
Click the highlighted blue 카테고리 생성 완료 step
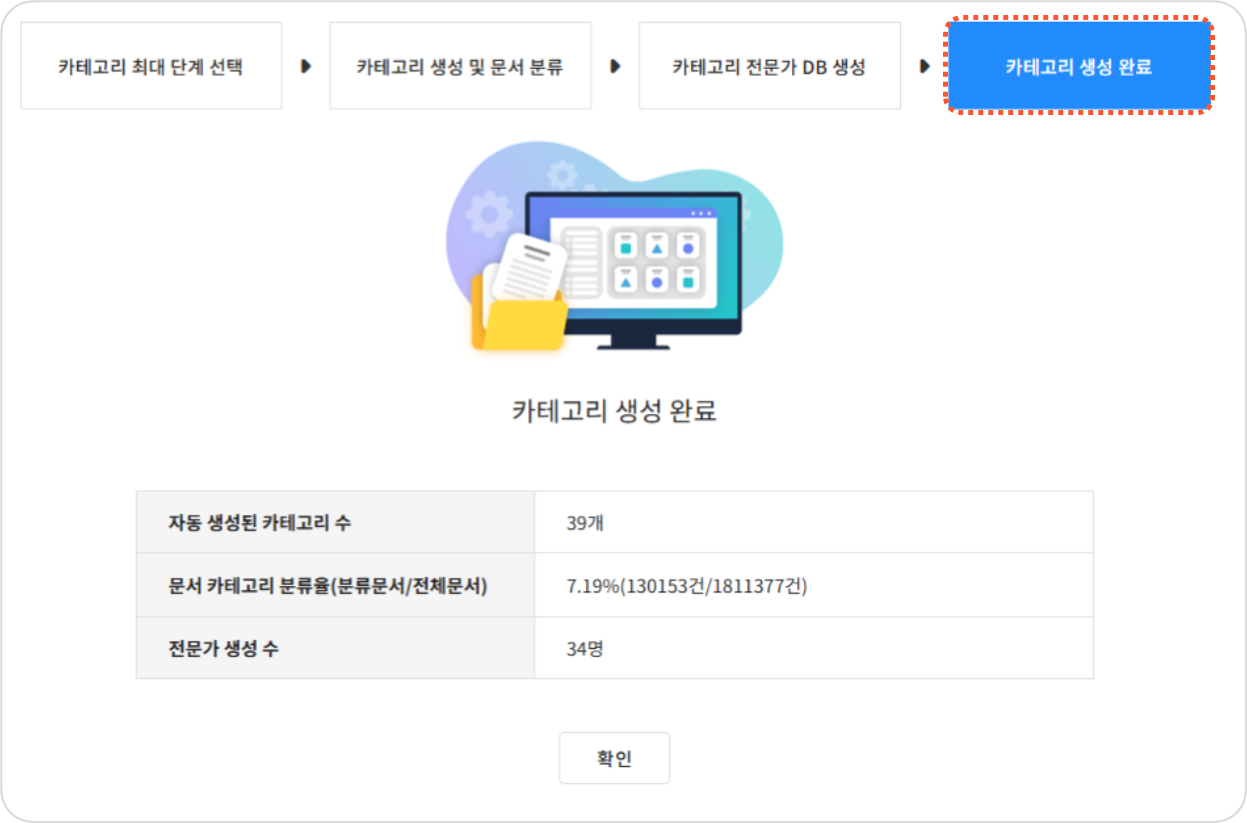(1078, 67)
